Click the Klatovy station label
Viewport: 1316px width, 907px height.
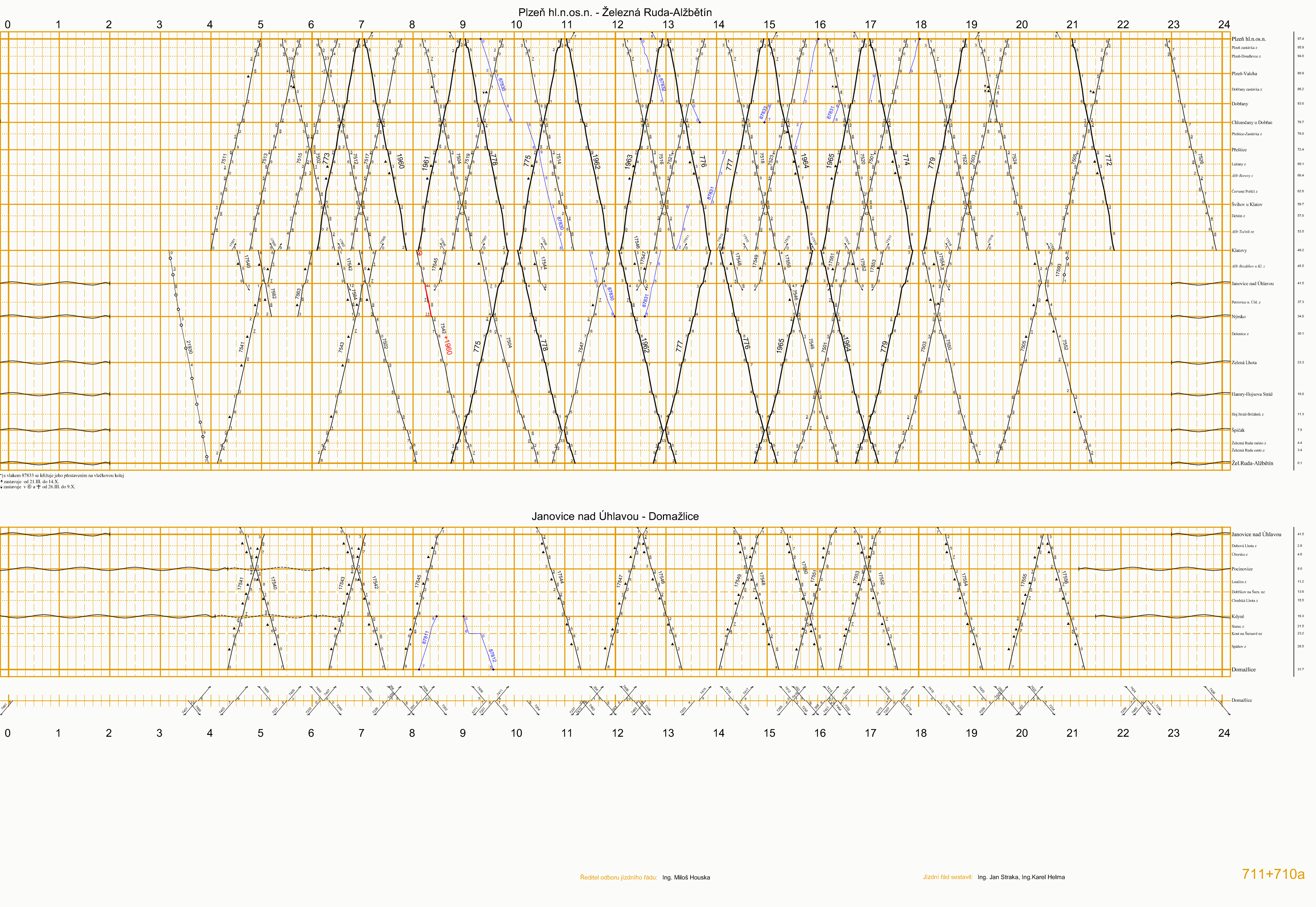[x=1239, y=251]
